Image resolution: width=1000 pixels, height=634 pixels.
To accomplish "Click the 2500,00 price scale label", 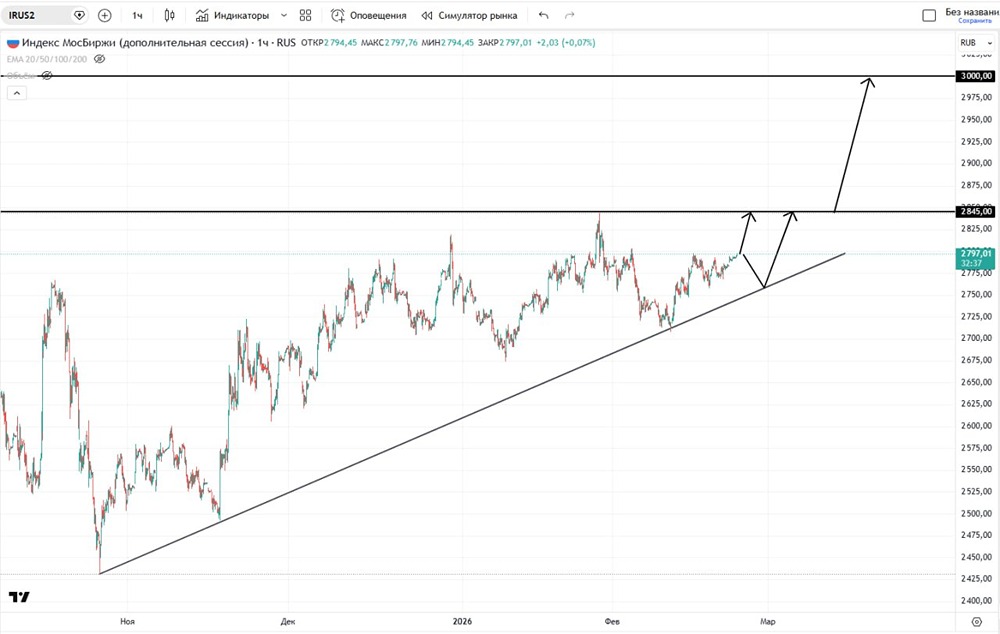I will coord(976,513).
